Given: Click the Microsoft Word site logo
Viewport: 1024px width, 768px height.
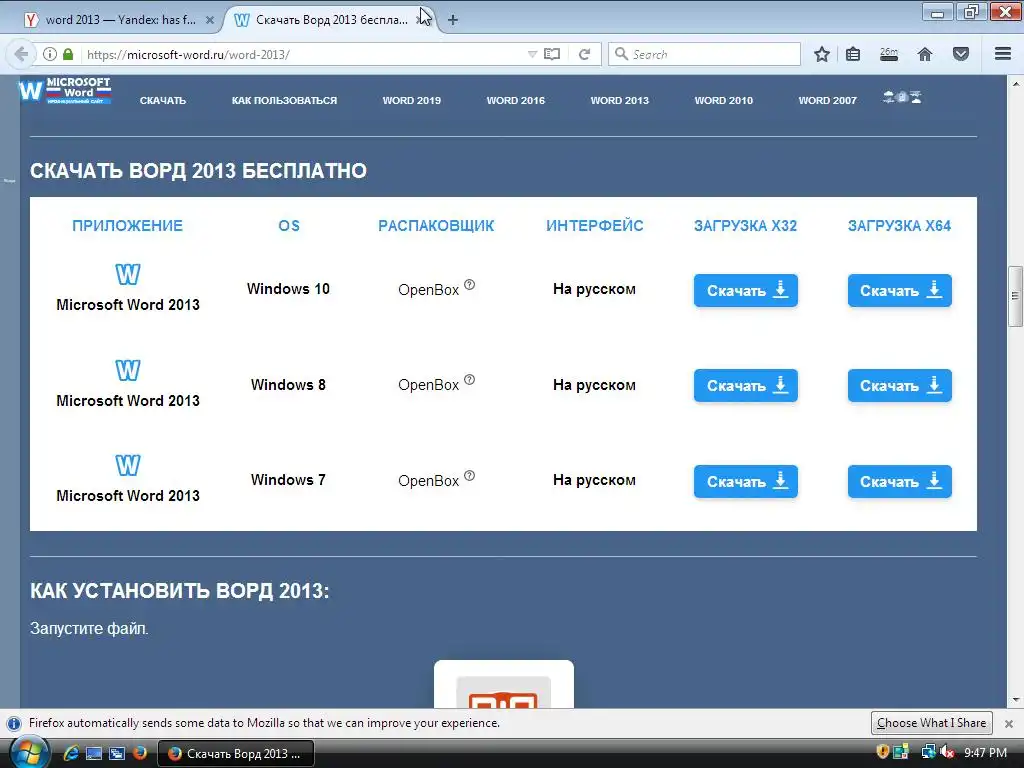Looking at the screenshot, I should (x=65, y=91).
